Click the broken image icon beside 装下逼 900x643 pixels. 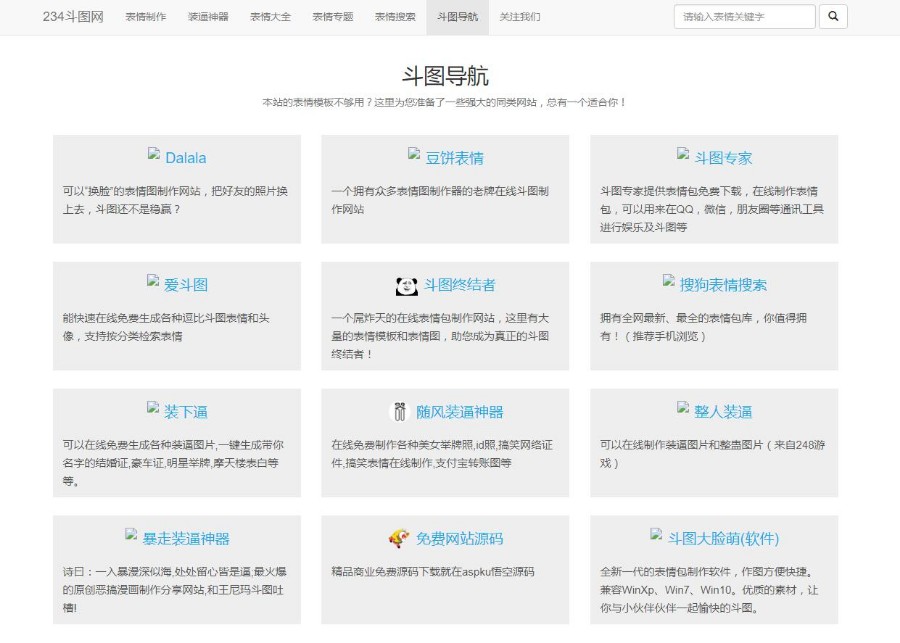(153, 407)
